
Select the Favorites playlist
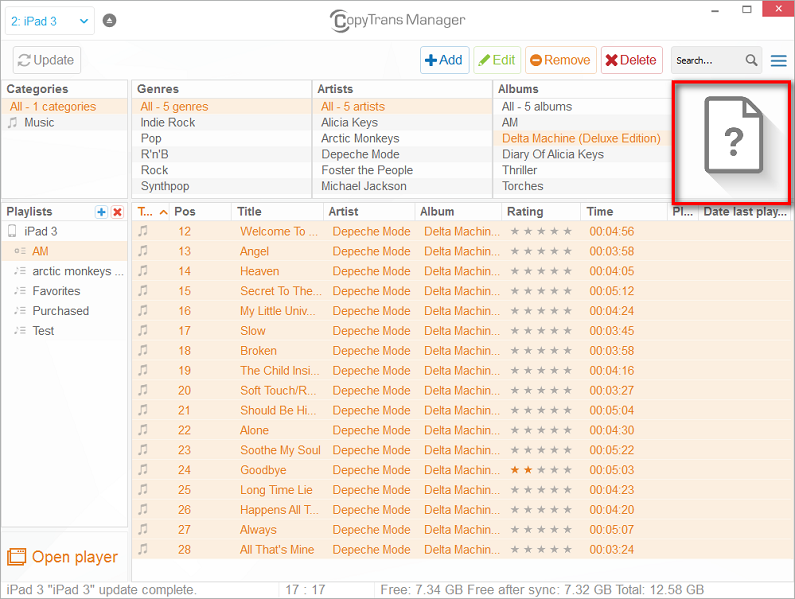coord(56,291)
